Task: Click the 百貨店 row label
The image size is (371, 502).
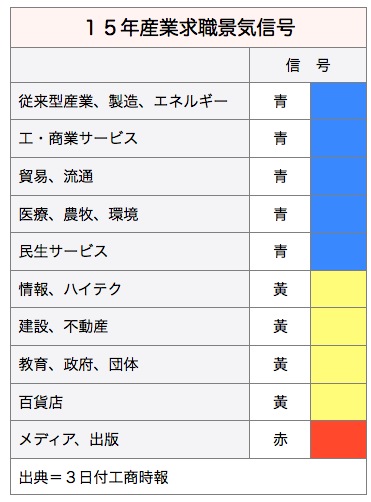Action: pyautogui.click(x=41, y=402)
